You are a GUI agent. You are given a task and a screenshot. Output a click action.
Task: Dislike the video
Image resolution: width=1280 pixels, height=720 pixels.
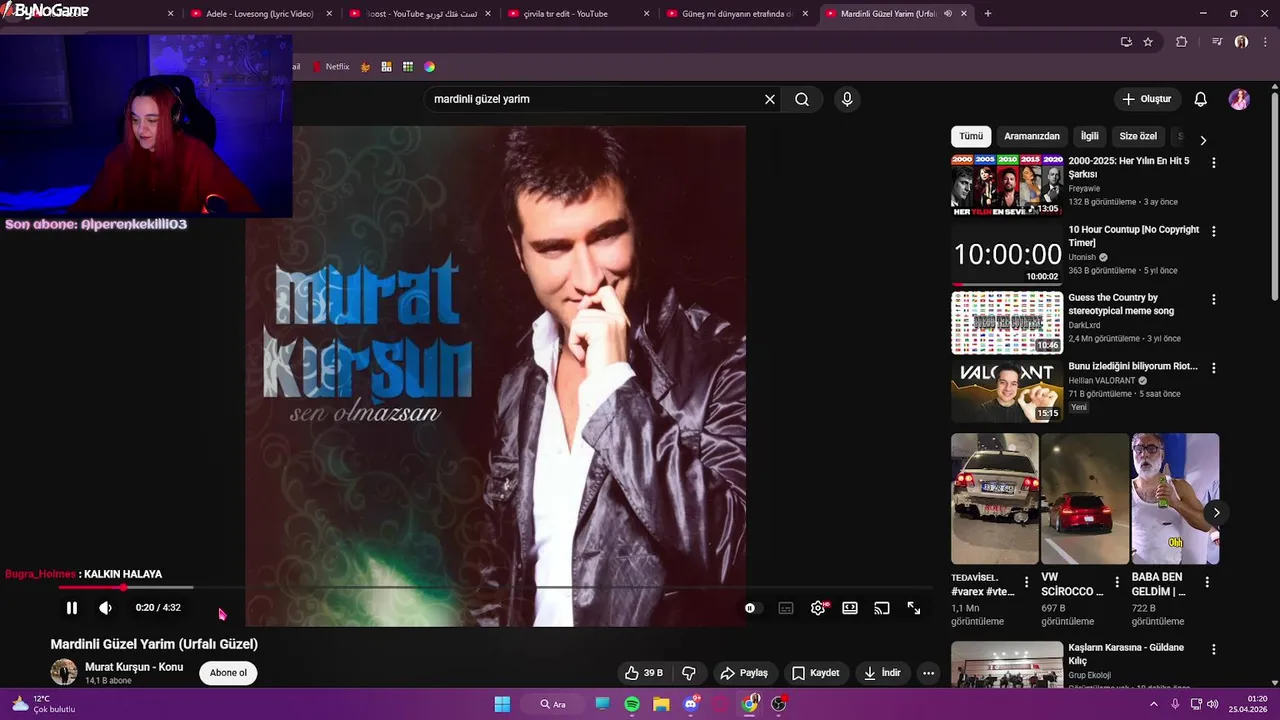689,673
